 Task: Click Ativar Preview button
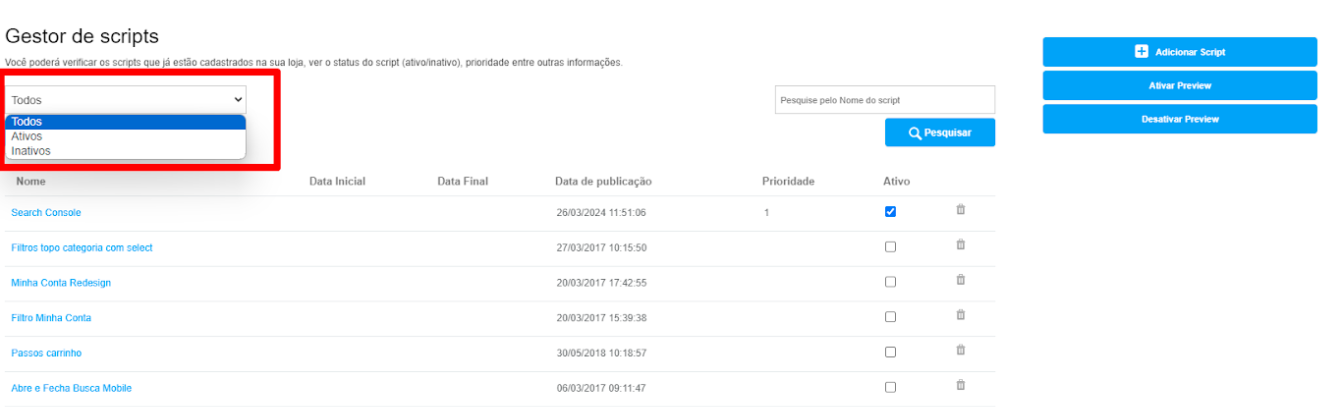point(1180,86)
